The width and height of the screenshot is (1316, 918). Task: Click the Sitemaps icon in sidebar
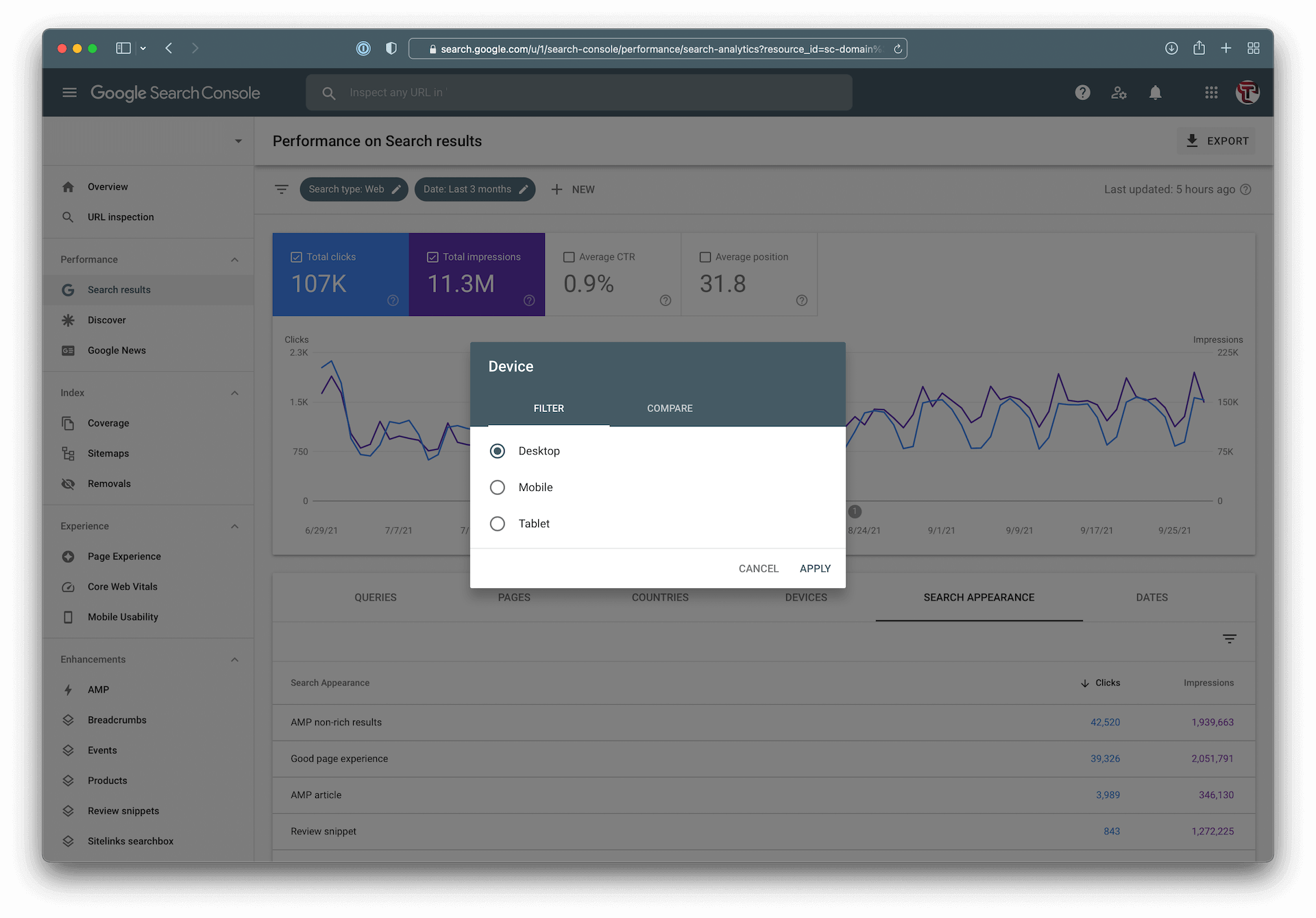pos(68,453)
